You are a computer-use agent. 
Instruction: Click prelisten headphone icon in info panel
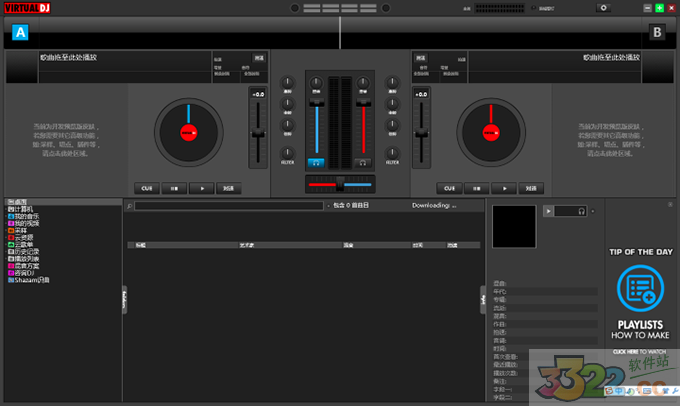point(582,211)
